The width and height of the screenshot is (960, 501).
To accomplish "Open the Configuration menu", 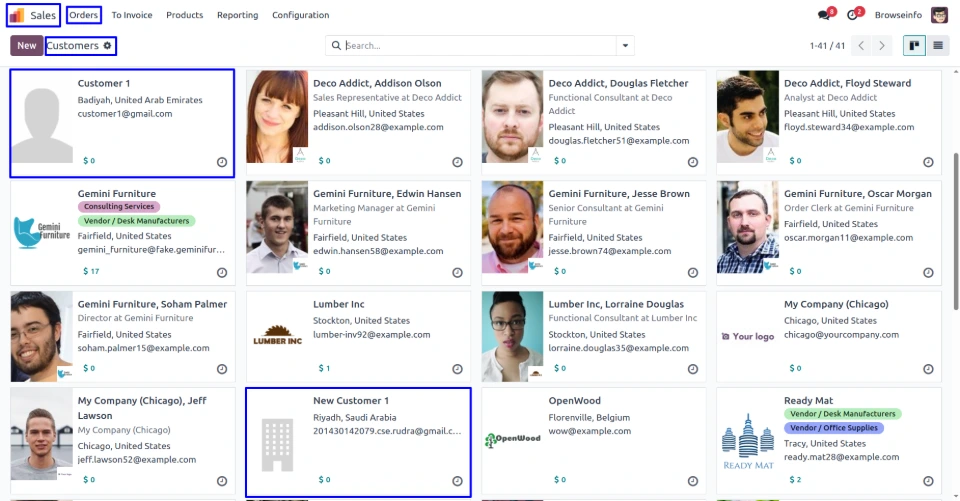I will 300,15.
